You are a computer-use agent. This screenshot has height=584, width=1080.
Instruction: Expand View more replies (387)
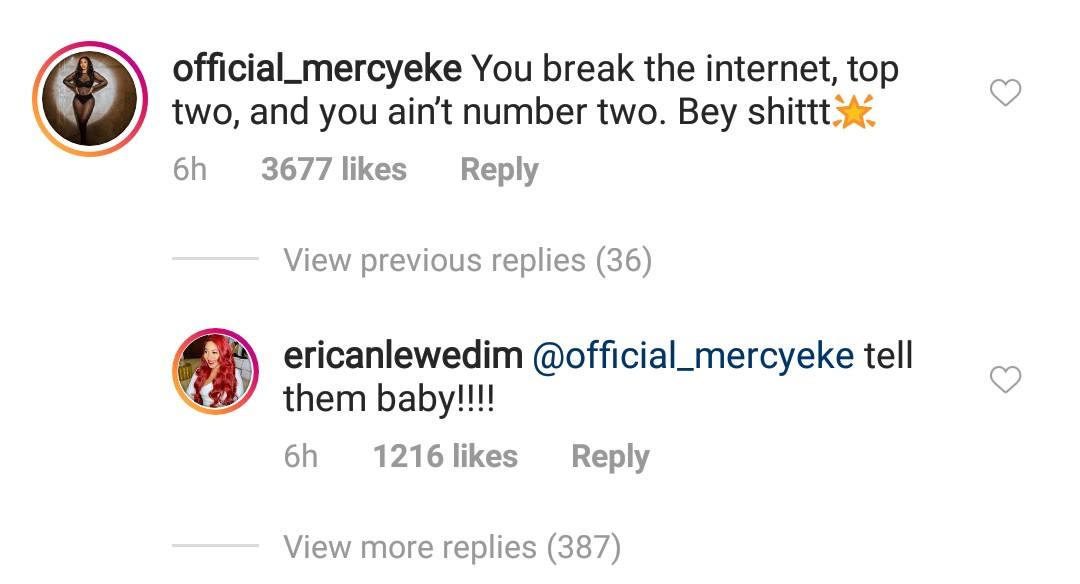[x=453, y=548]
